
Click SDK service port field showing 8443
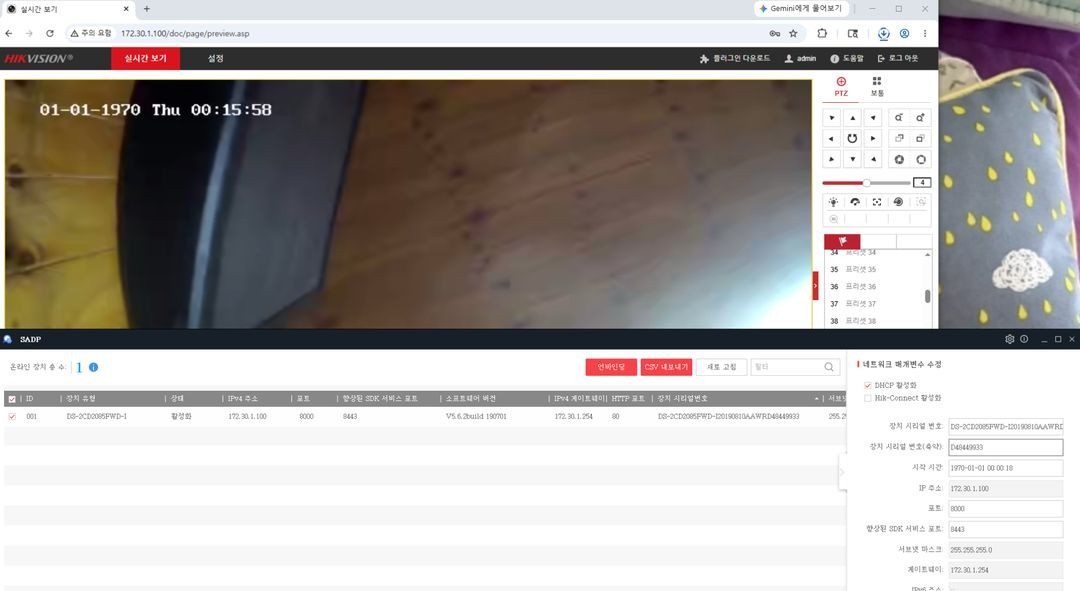[1006, 529]
